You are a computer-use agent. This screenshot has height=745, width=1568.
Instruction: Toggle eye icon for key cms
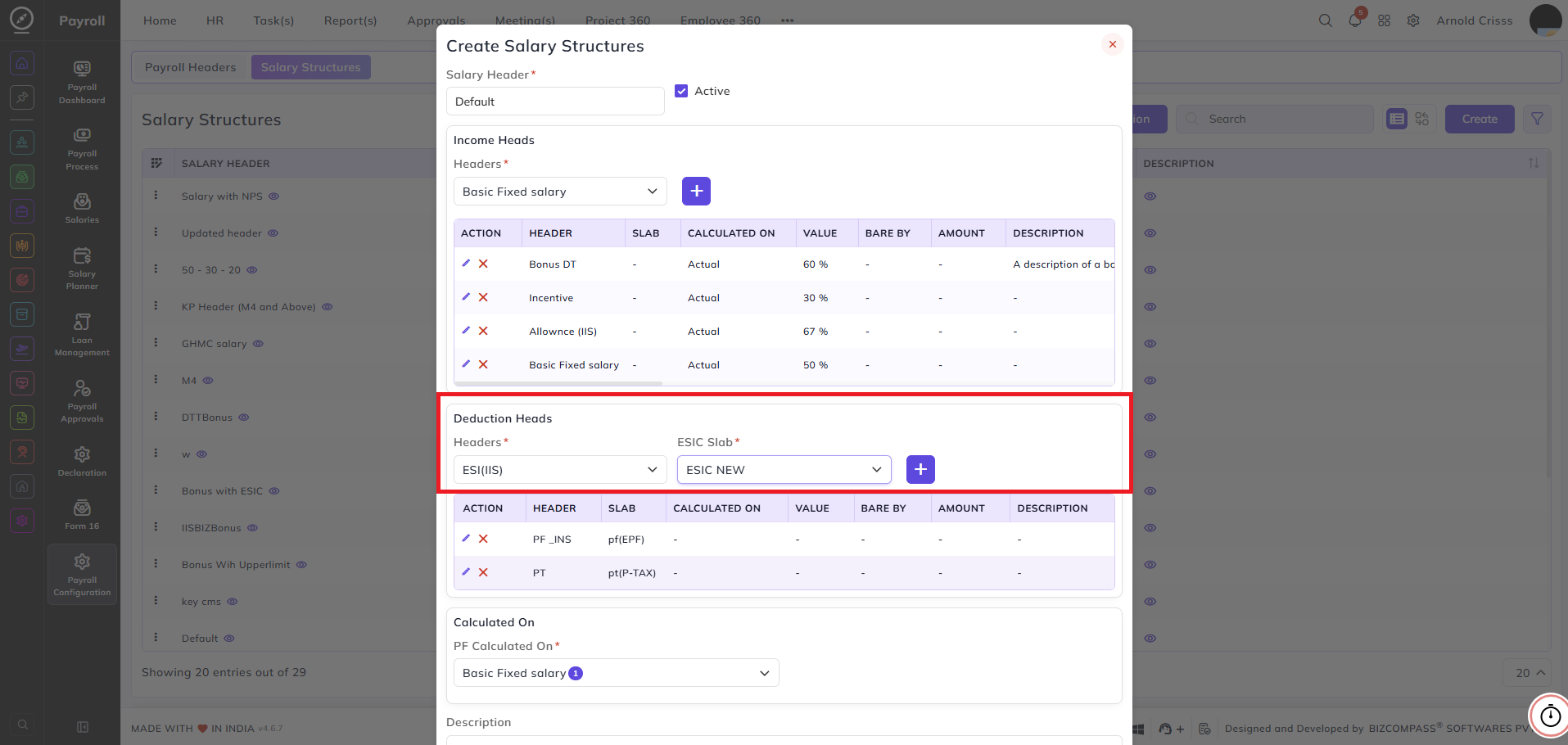pos(233,602)
